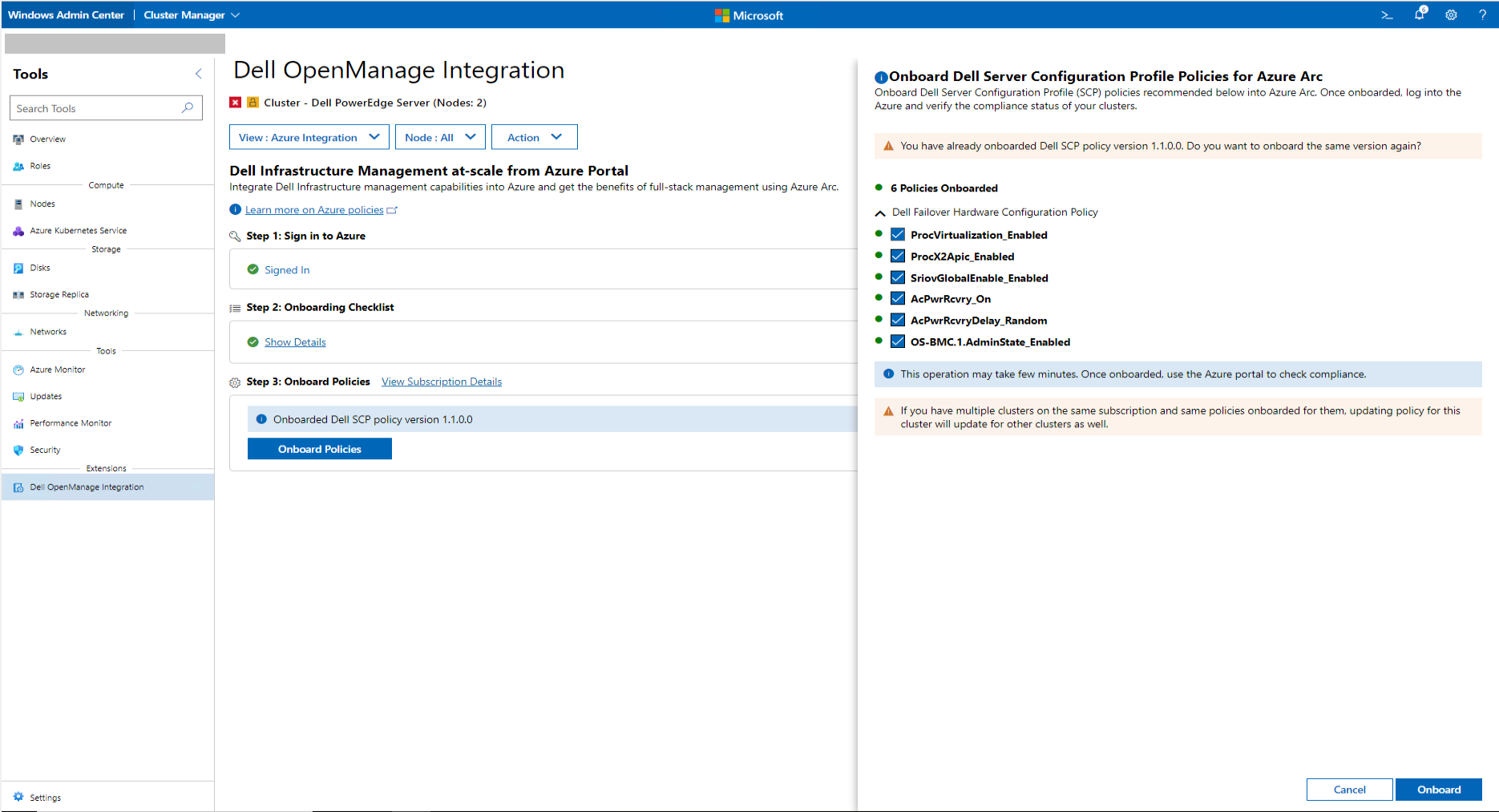Image resolution: width=1499 pixels, height=812 pixels.
Task: Select the Storage Replica tool
Action: pyautogui.click(x=59, y=294)
